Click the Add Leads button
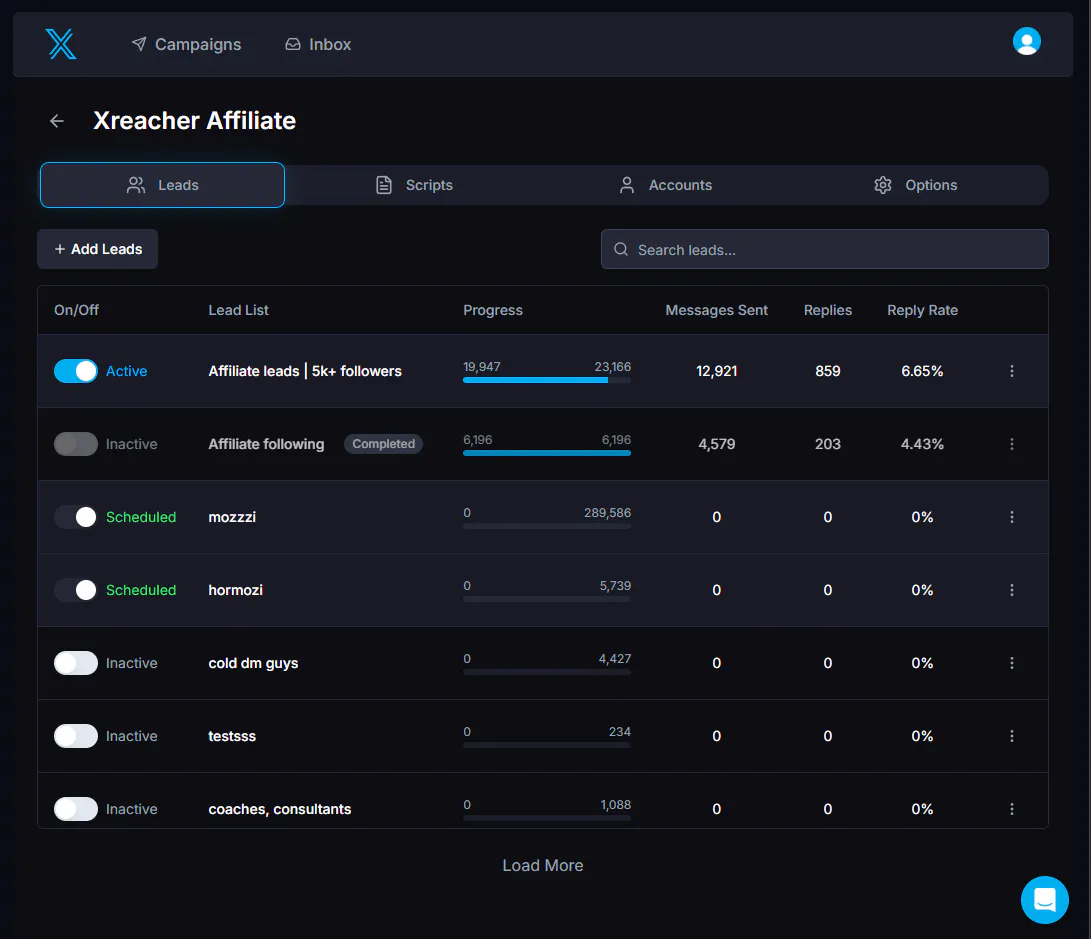1091x939 pixels. pos(97,249)
